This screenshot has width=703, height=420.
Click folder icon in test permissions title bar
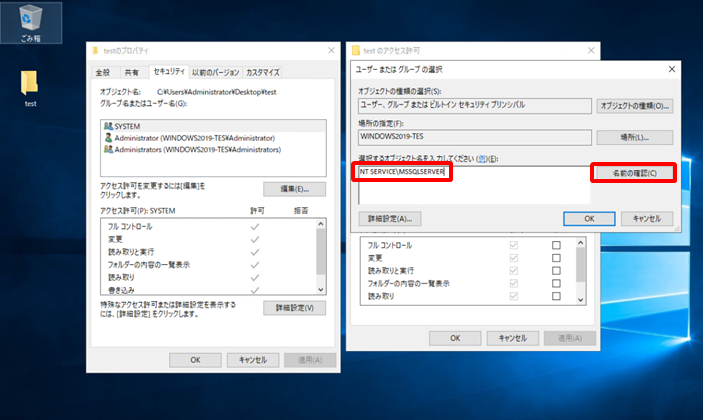pyautogui.click(x=356, y=50)
